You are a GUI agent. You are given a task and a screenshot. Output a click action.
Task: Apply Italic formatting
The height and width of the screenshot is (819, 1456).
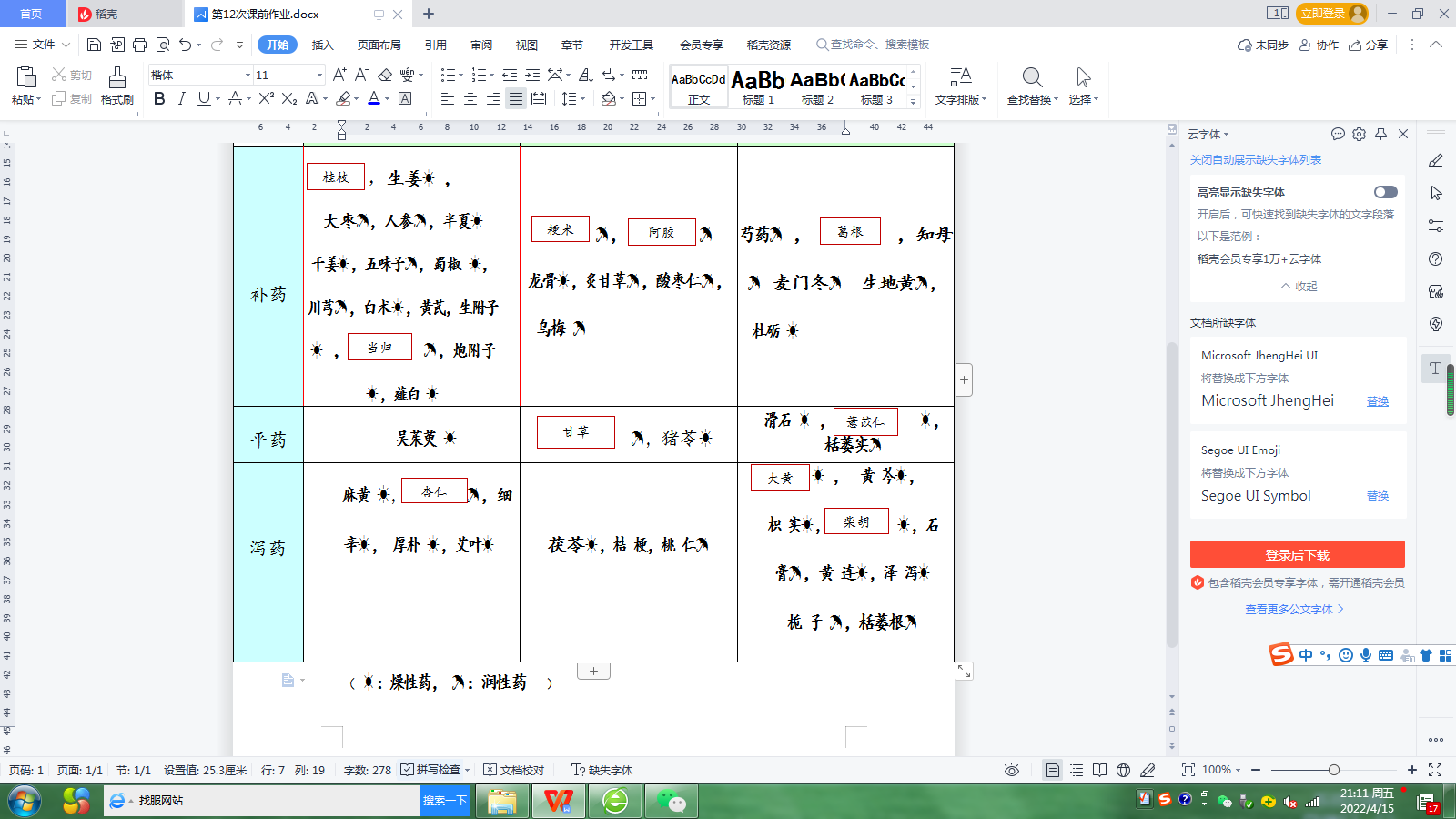coord(181,98)
